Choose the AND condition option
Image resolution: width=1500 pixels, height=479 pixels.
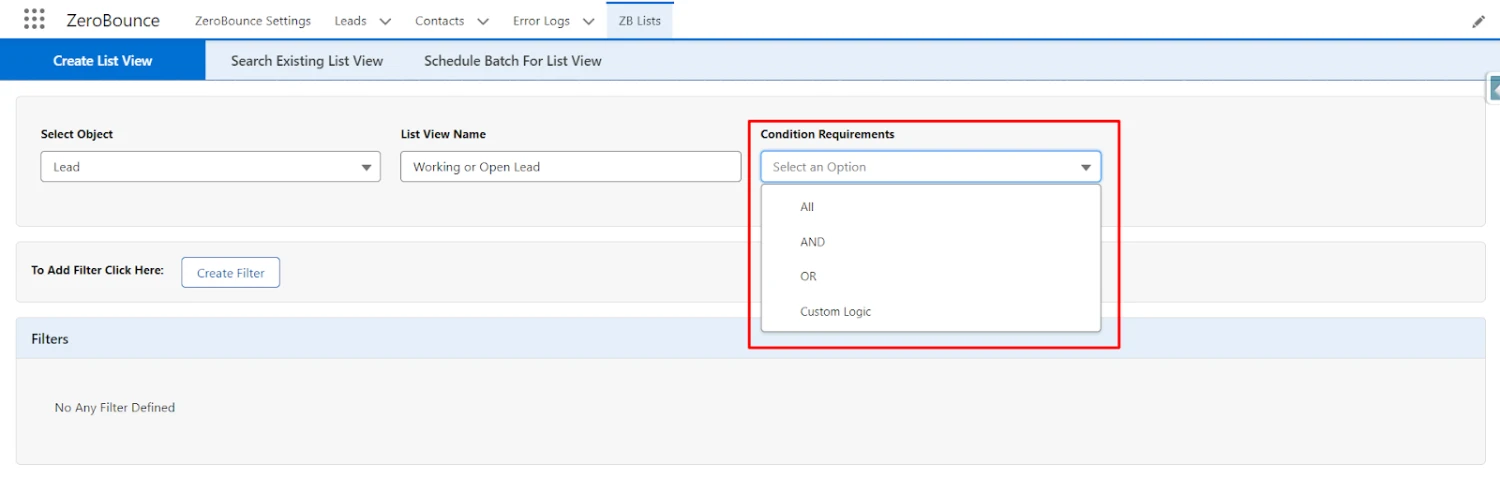[812, 242]
